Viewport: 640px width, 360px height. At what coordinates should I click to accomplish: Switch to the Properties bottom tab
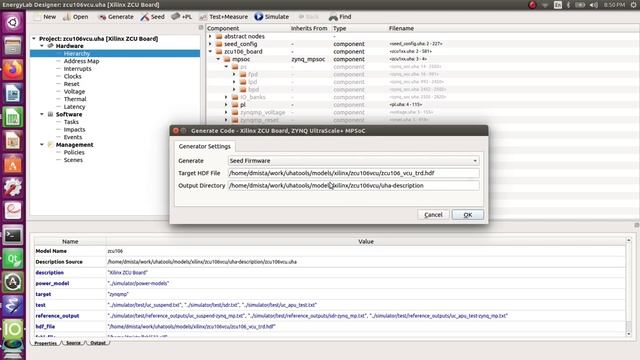click(45, 343)
